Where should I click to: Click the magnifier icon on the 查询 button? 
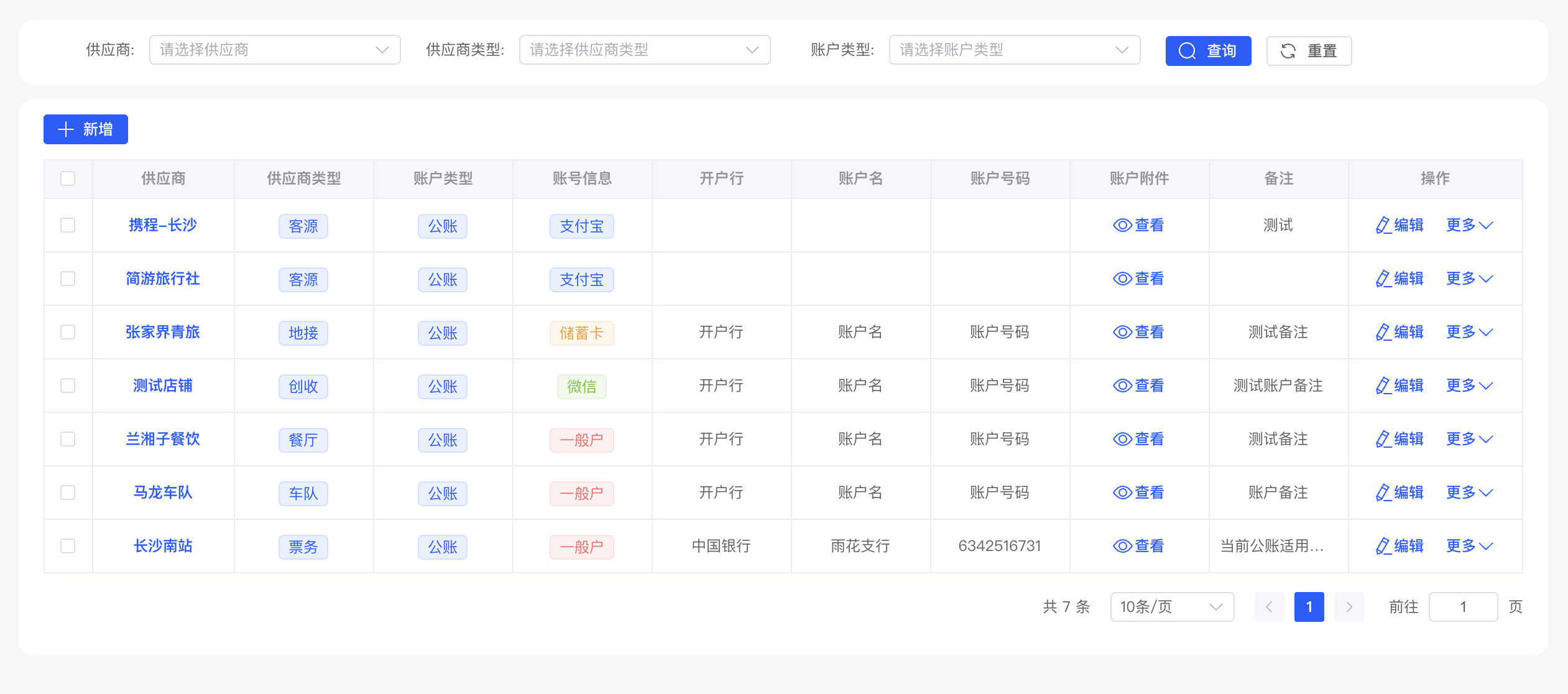click(x=1187, y=51)
